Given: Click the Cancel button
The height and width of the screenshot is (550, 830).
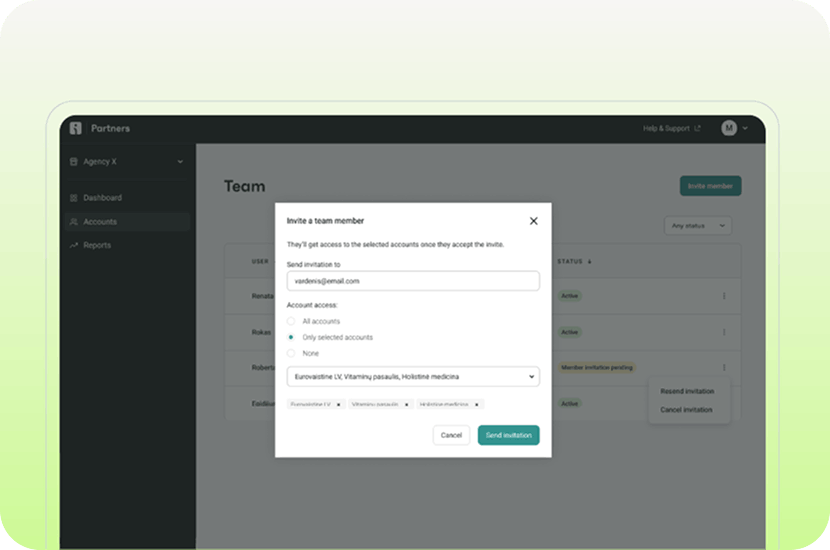Looking at the screenshot, I should (451, 435).
